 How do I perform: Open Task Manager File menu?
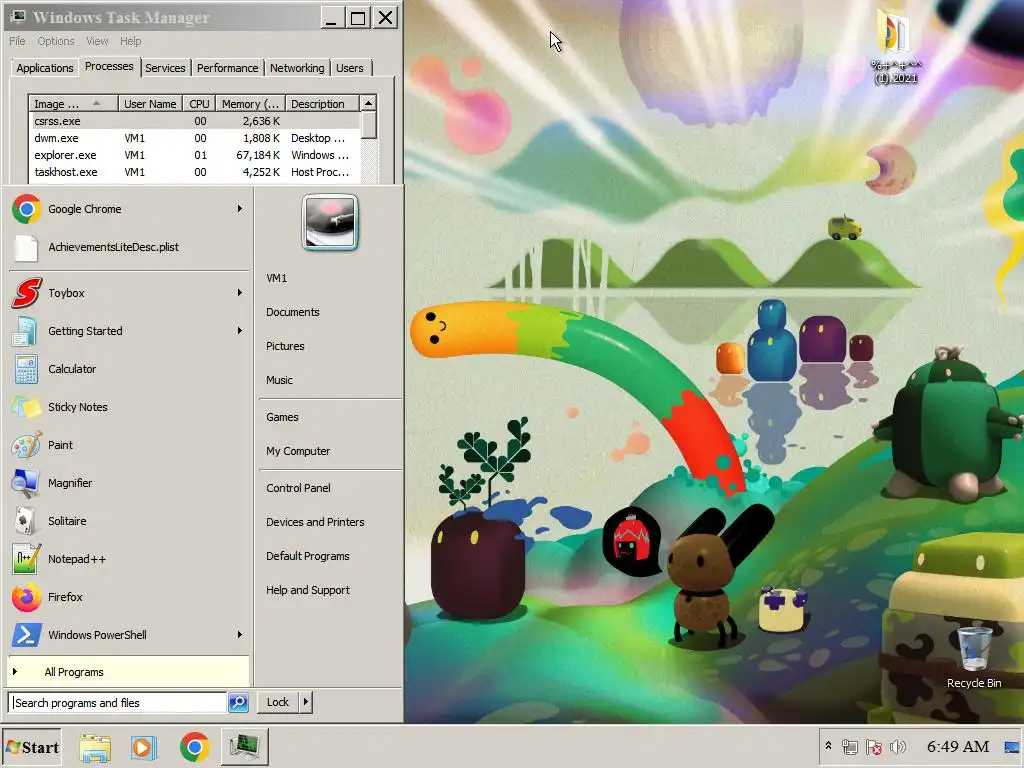point(17,41)
